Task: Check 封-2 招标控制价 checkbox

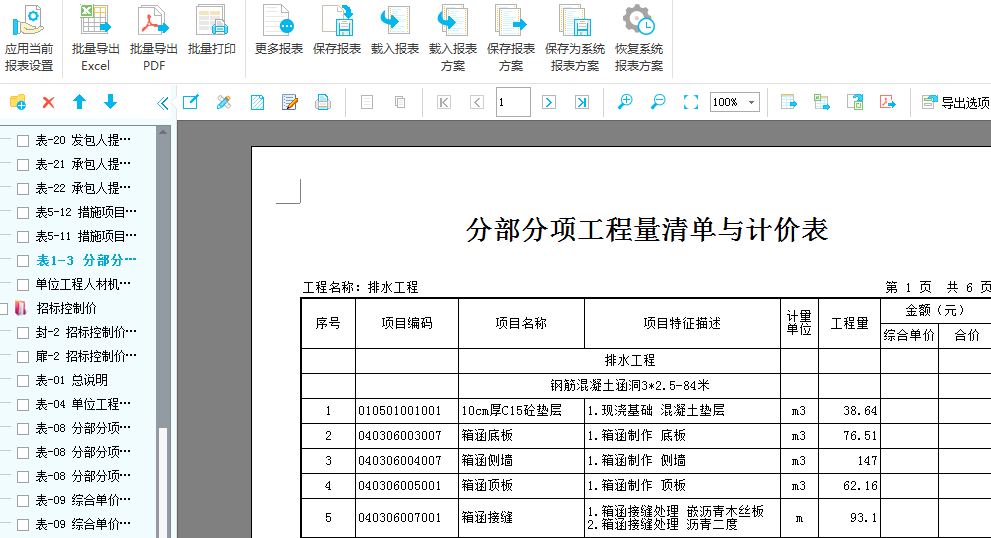Action: click(23, 333)
